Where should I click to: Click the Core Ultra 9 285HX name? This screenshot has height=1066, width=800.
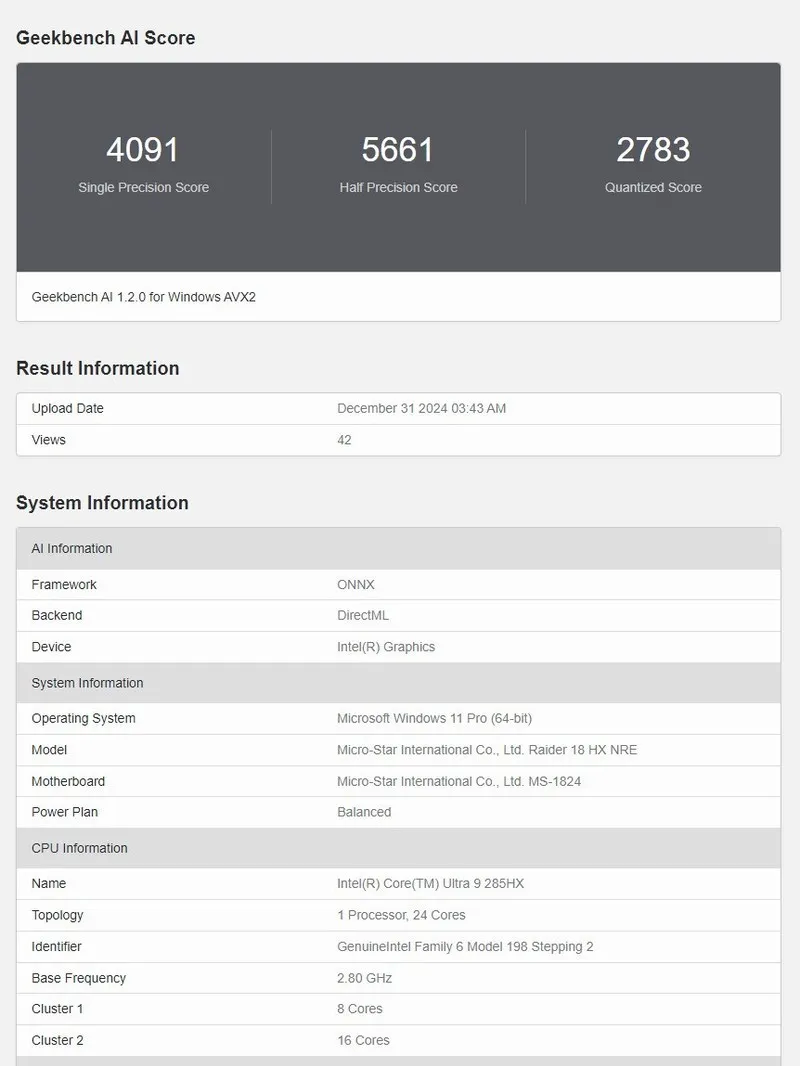tap(430, 883)
